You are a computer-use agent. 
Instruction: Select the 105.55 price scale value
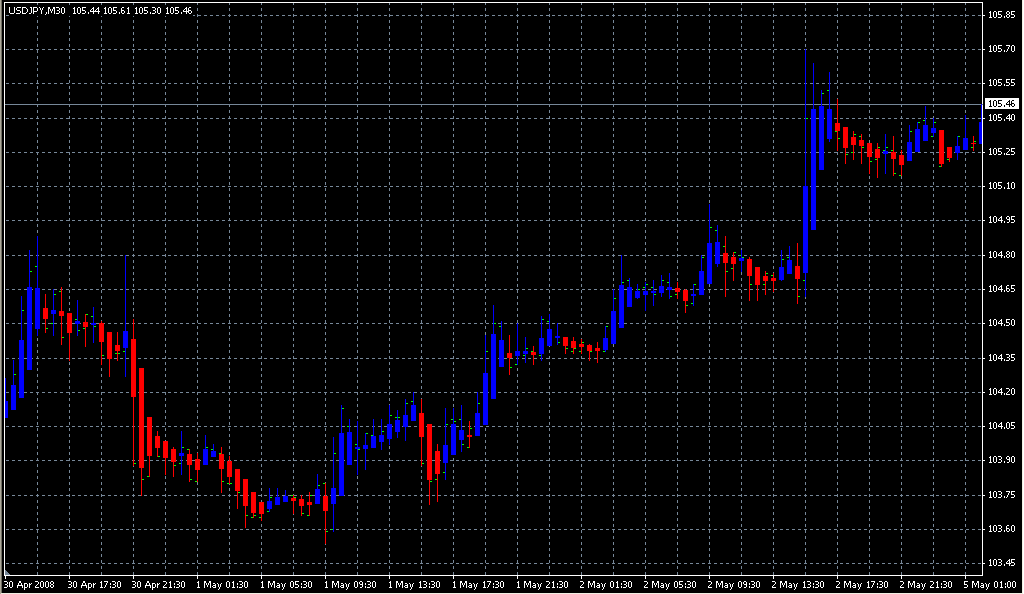click(1002, 83)
